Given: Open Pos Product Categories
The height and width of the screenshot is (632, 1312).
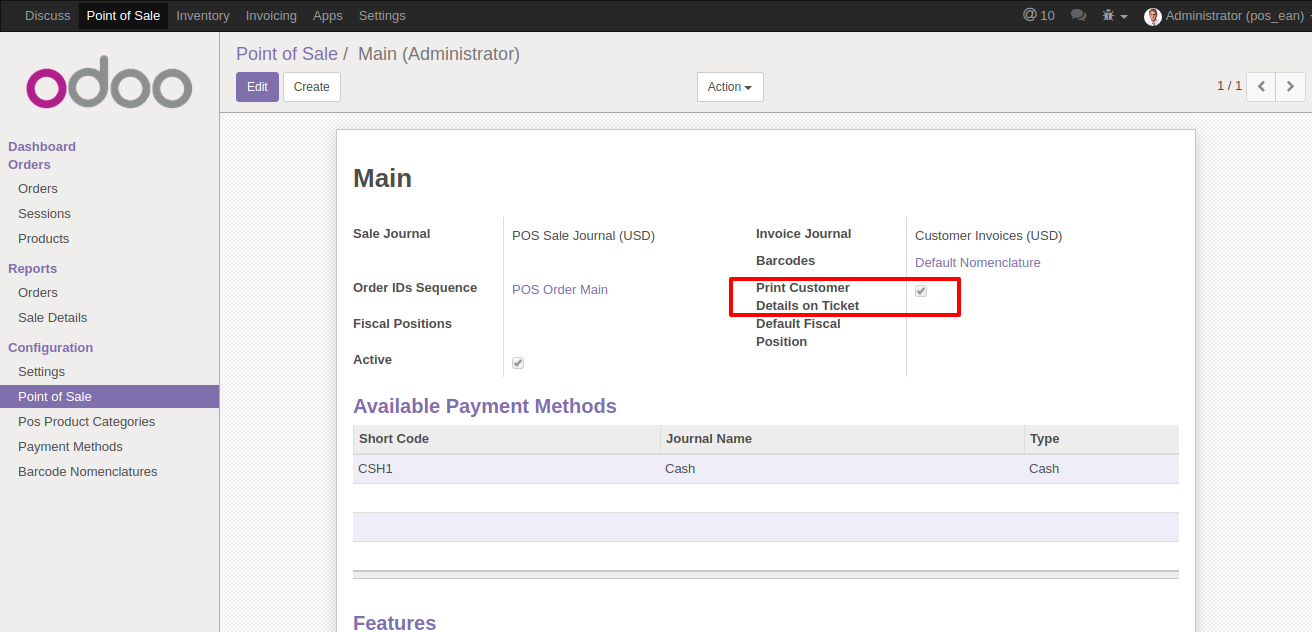Looking at the screenshot, I should click(86, 421).
